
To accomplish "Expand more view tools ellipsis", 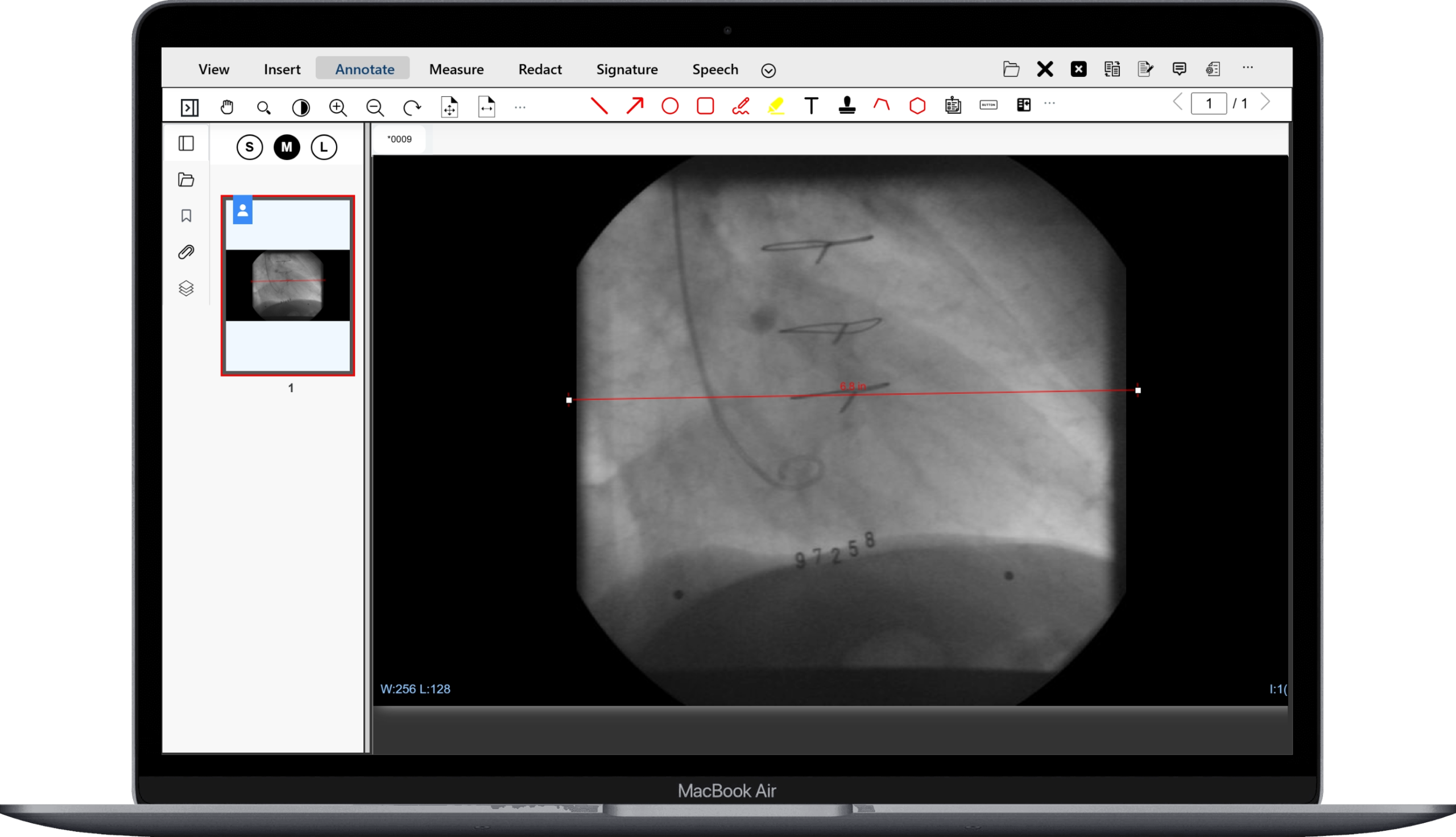I will coord(520,108).
